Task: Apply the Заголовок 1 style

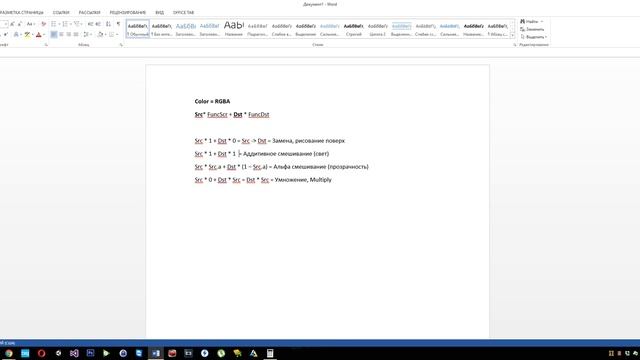Action: coord(186,29)
